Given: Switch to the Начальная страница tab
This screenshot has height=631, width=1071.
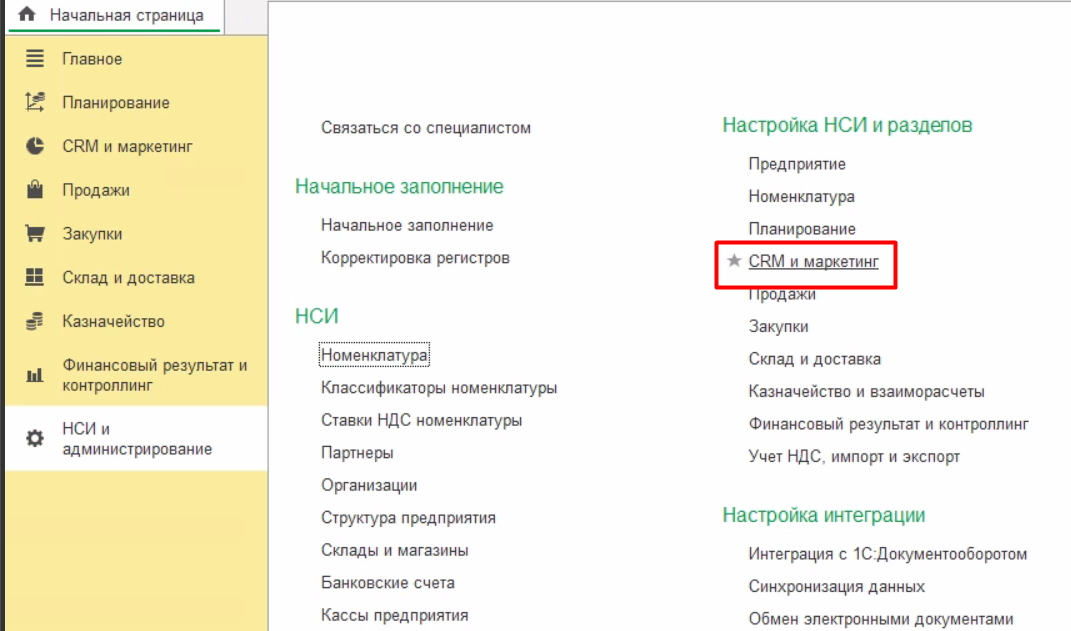Looking at the screenshot, I should pyautogui.click(x=126, y=15).
